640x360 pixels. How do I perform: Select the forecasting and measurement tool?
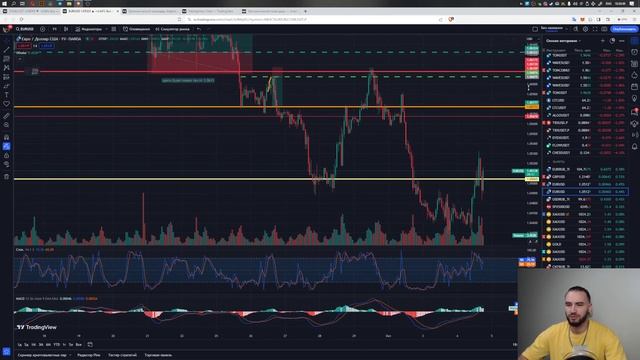click(6, 77)
